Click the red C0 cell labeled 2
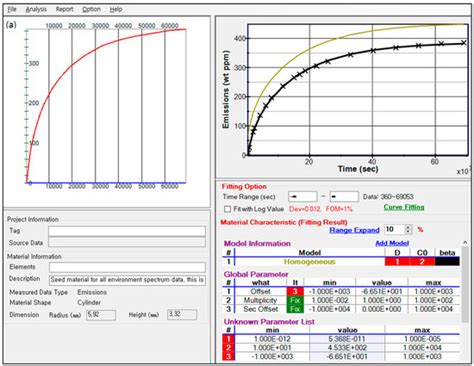The height and width of the screenshot is (366, 474). (422, 261)
